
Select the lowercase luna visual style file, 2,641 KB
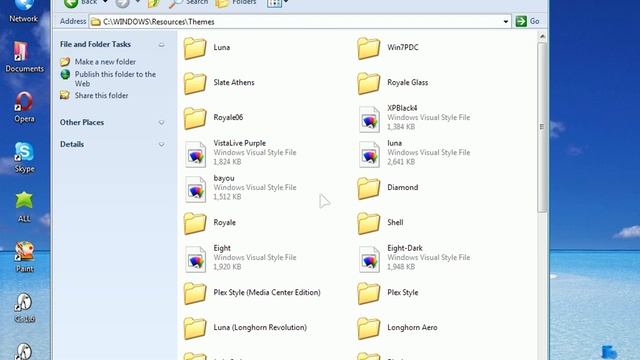click(369, 155)
